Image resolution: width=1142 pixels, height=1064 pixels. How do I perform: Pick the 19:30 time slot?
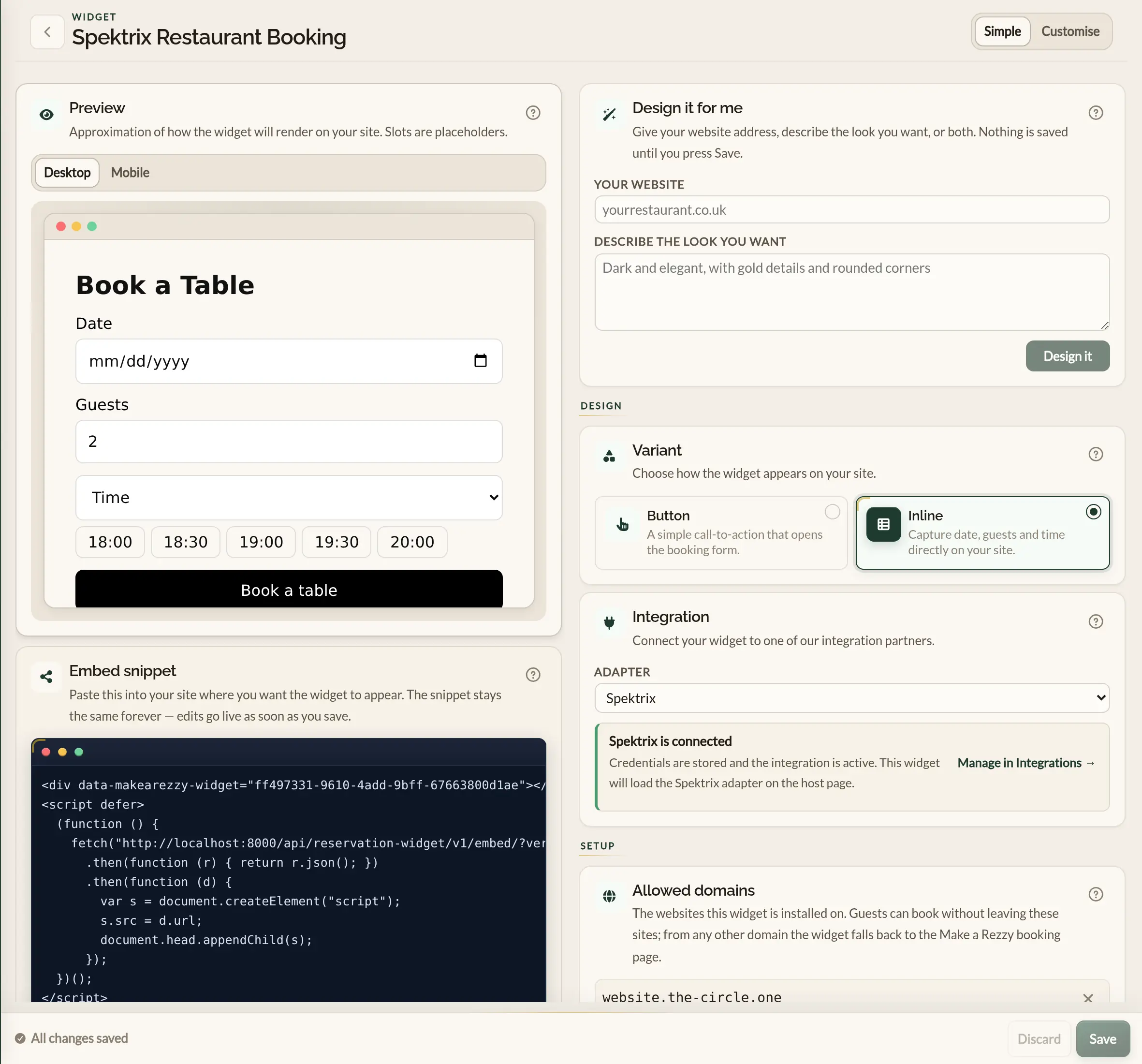pos(336,542)
